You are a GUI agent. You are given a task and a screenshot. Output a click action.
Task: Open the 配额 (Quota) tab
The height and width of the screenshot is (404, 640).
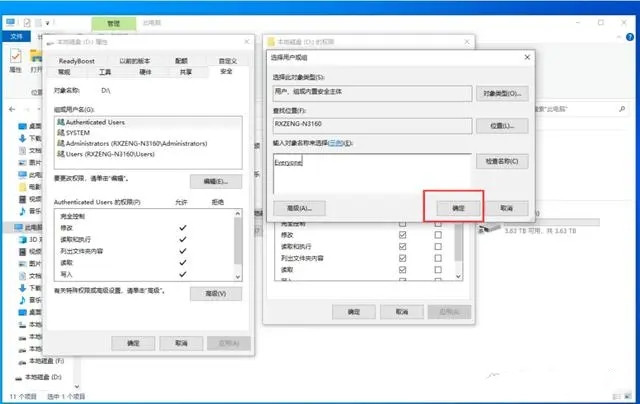(x=181, y=61)
